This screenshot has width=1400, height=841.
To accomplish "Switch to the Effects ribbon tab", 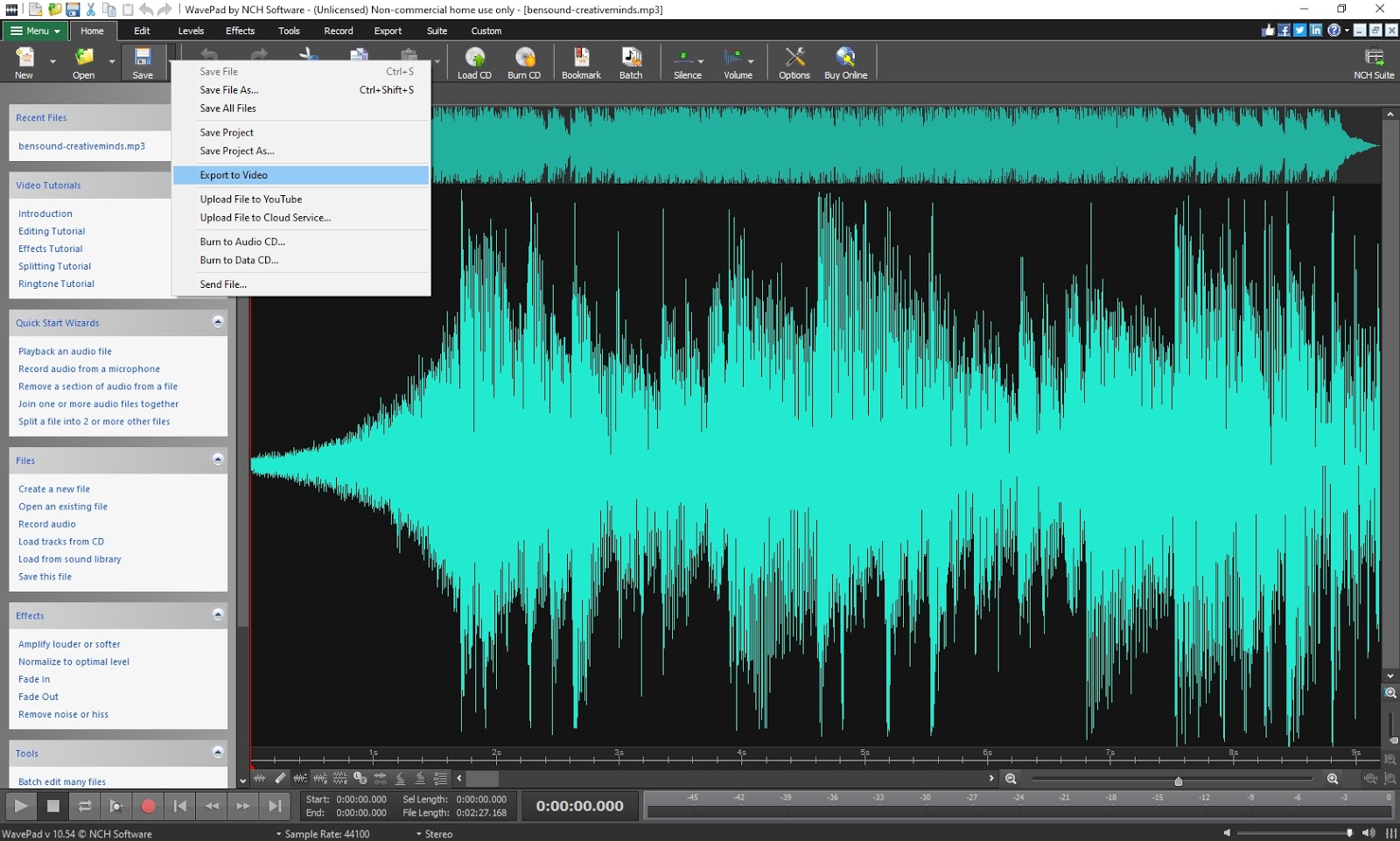I will (240, 30).
